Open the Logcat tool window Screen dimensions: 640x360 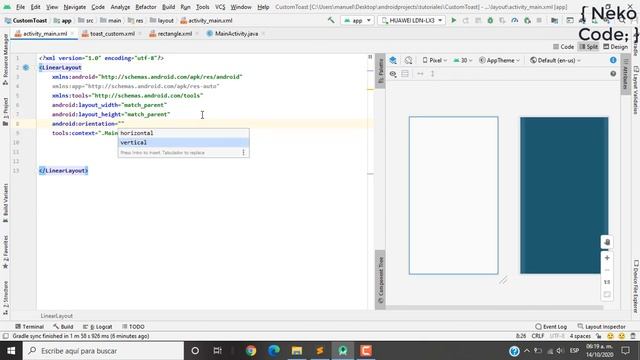pyautogui.click(x=98, y=327)
